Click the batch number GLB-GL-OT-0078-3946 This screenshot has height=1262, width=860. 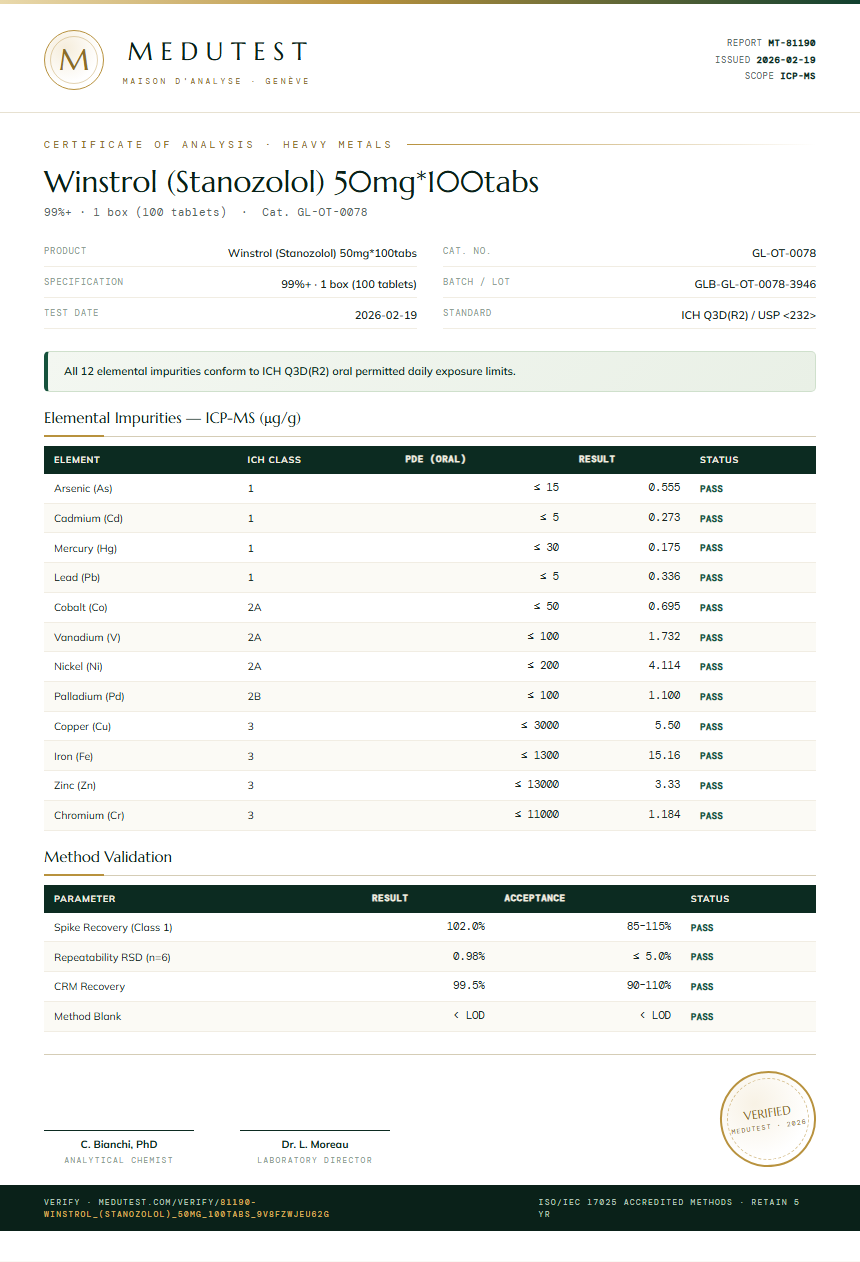(x=755, y=284)
